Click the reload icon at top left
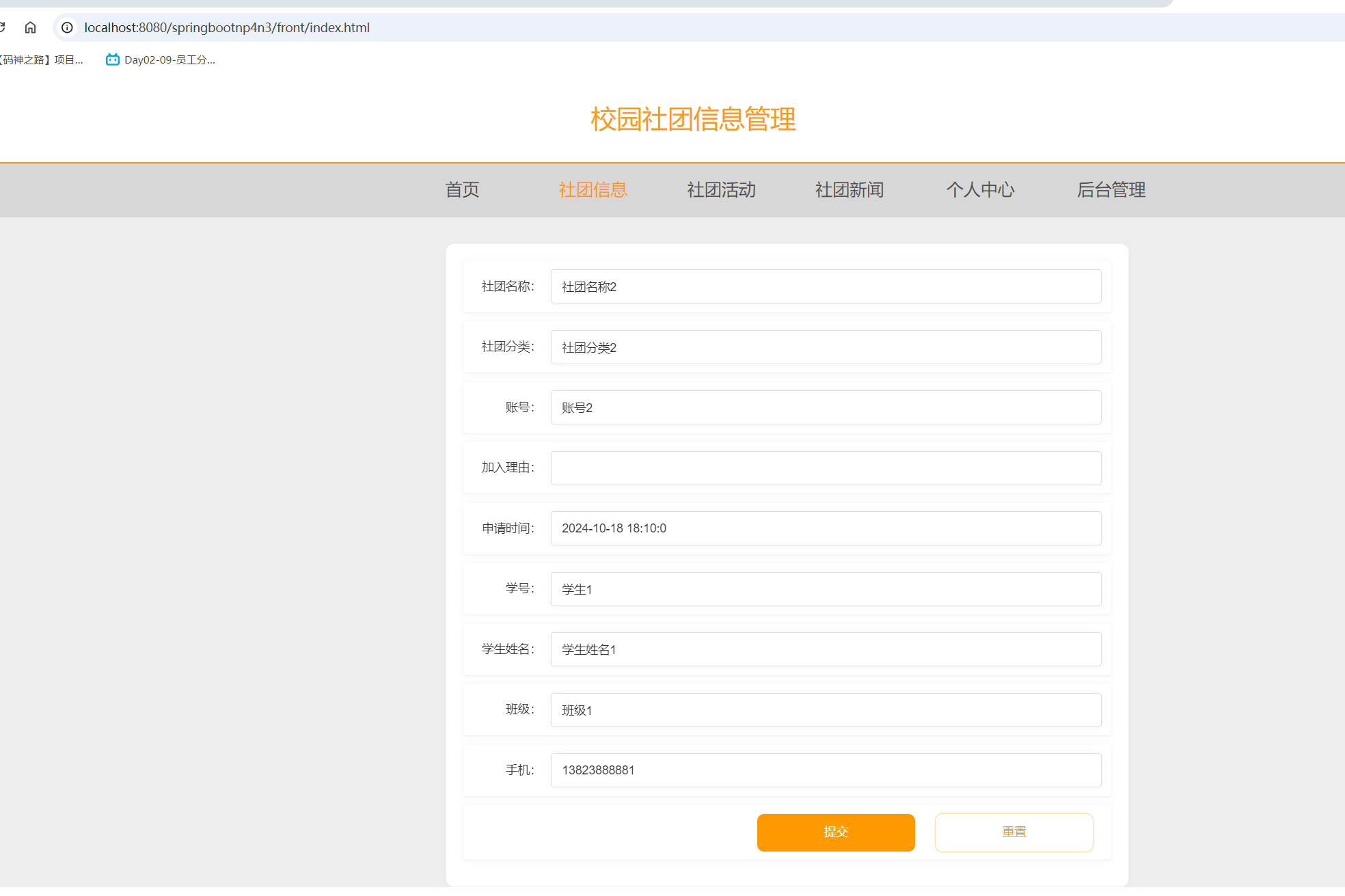 click(x=4, y=27)
